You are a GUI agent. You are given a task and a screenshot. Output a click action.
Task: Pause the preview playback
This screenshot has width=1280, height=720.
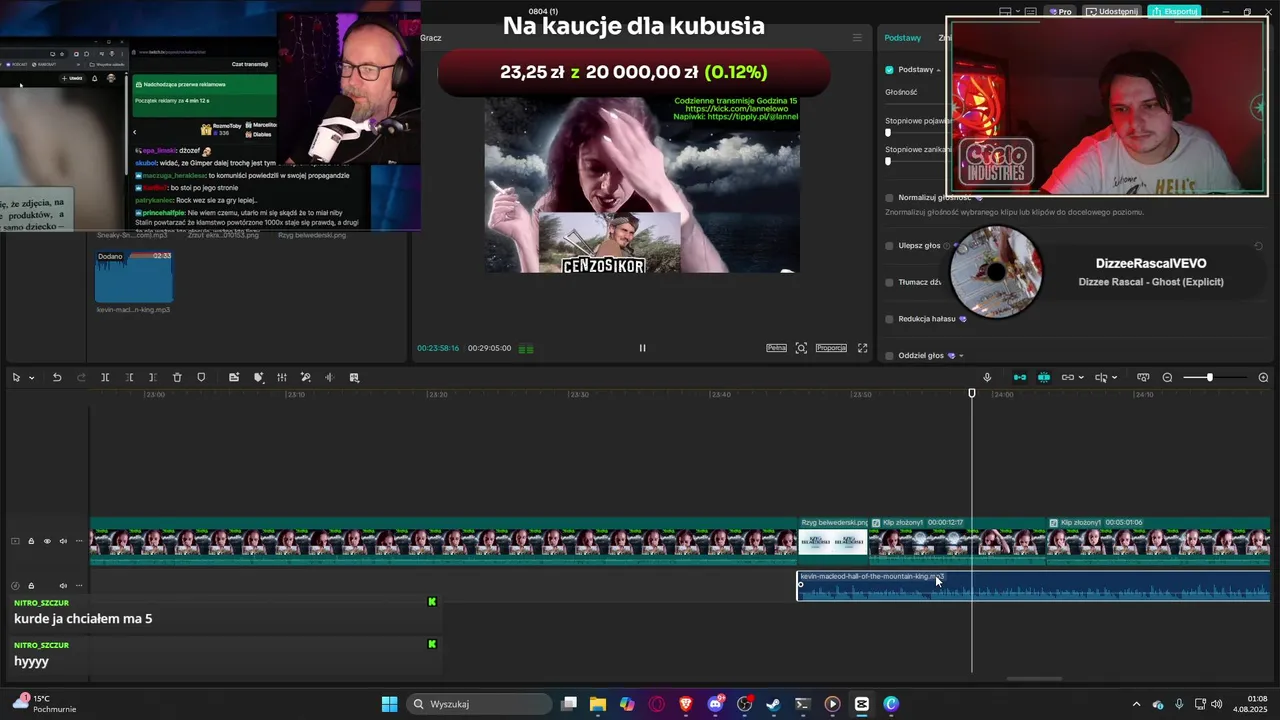click(642, 348)
